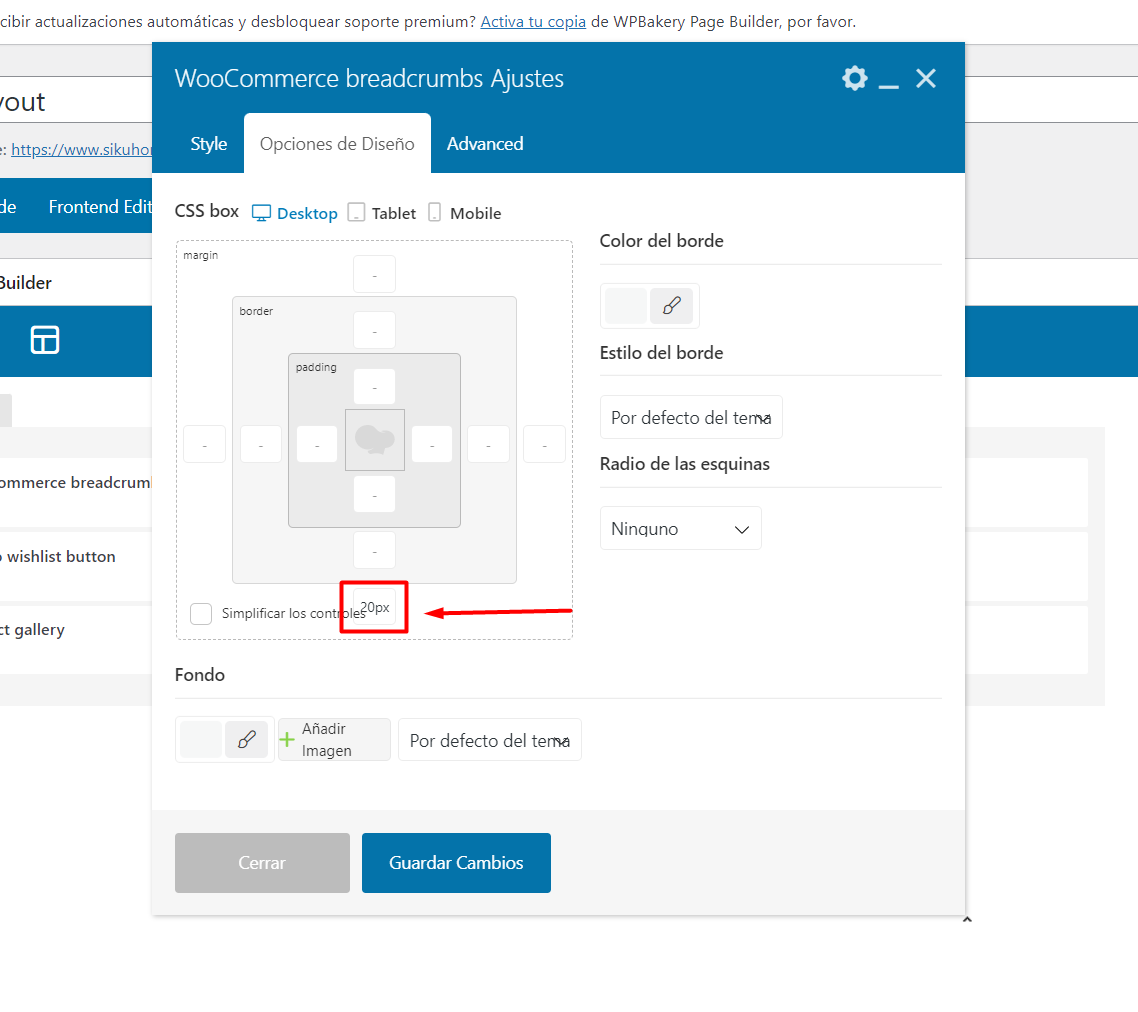Open border color picker brush icon

tap(671, 306)
